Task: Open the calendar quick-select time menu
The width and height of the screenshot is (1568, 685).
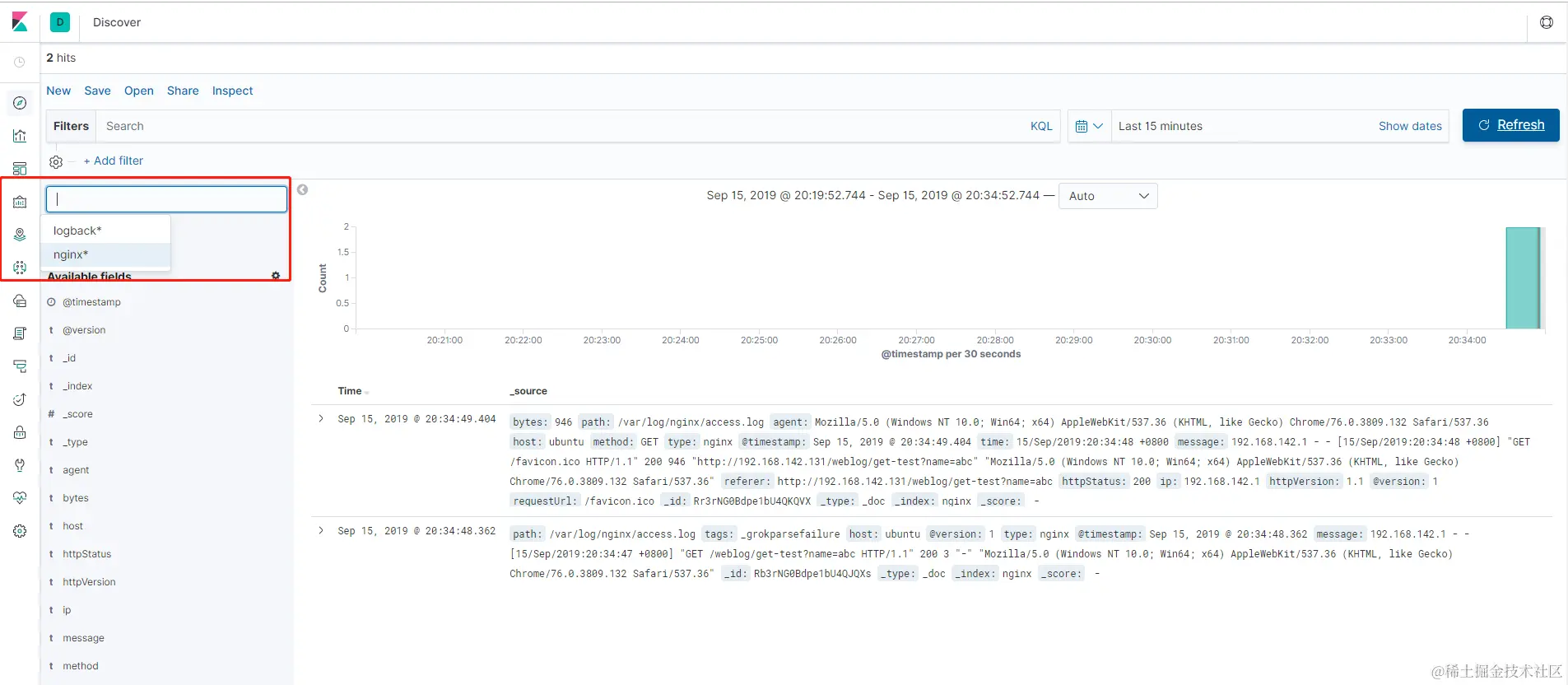Action: (1089, 126)
